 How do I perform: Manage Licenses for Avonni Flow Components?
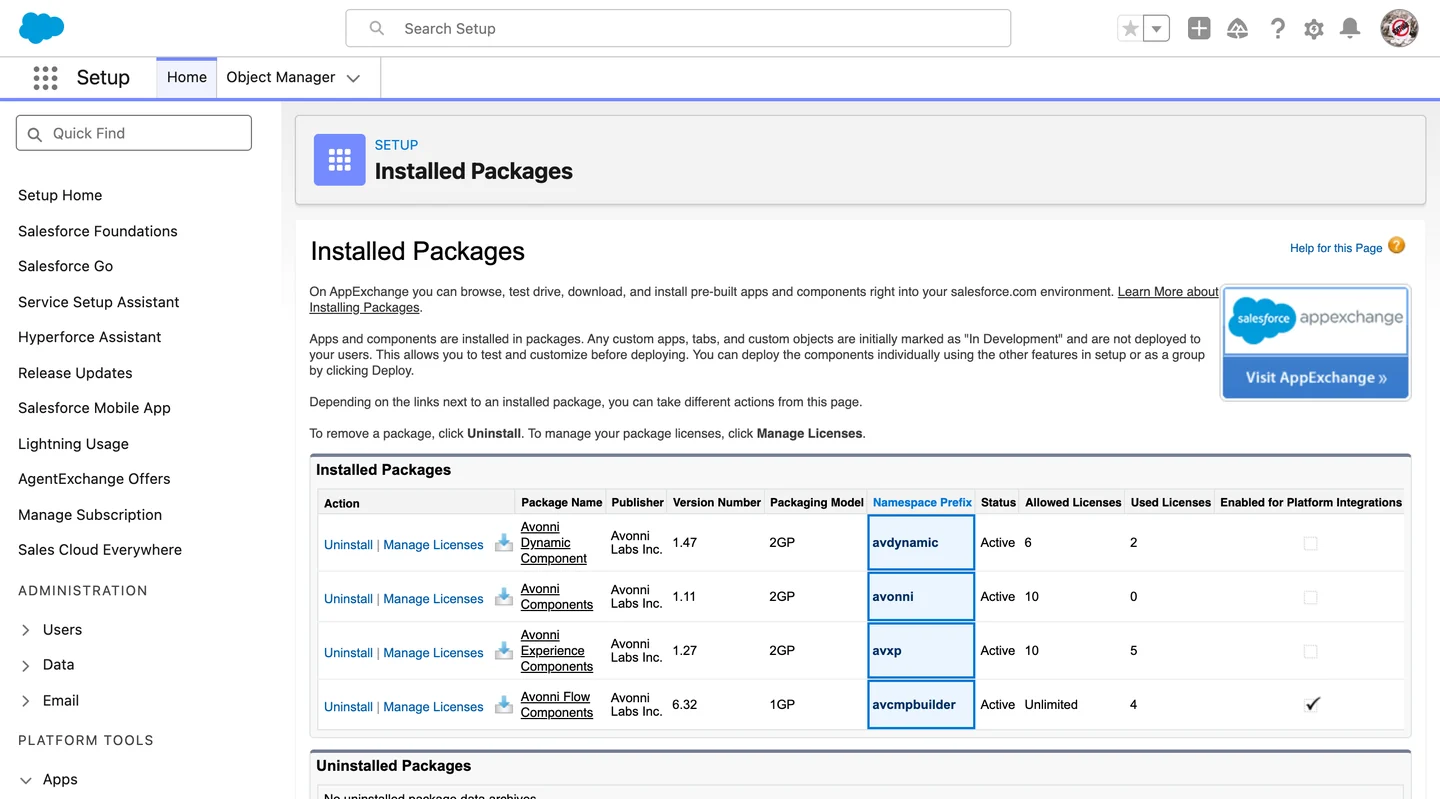(433, 707)
